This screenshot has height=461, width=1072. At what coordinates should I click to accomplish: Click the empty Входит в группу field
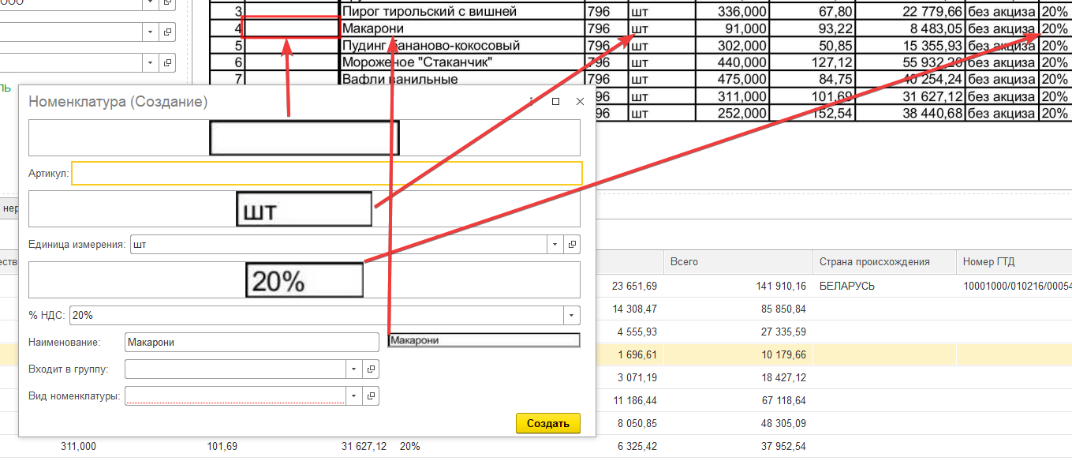(237, 369)
